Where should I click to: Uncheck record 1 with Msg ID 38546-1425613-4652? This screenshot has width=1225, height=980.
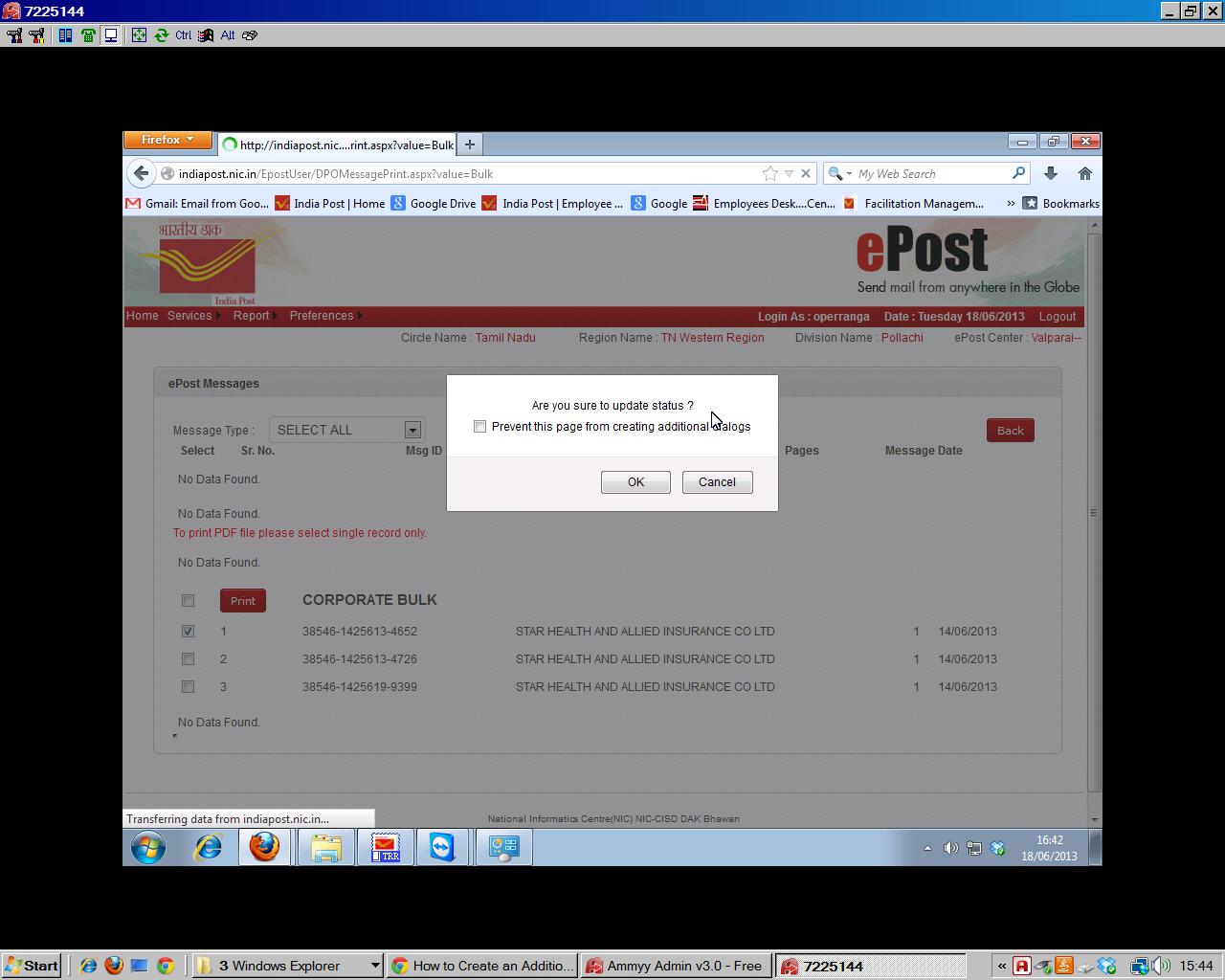(x=188, y=631)
